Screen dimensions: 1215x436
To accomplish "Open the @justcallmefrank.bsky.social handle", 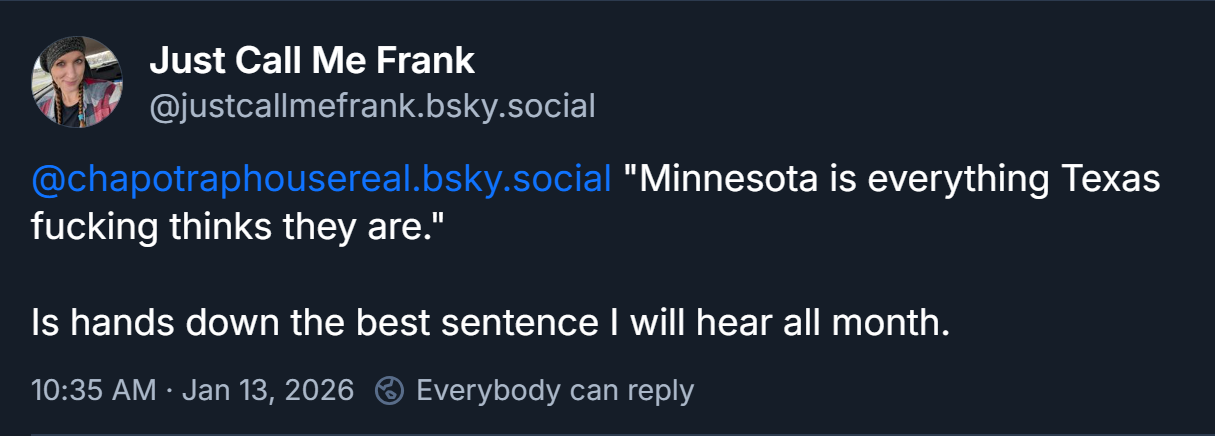I will click(x=372, y=105).
